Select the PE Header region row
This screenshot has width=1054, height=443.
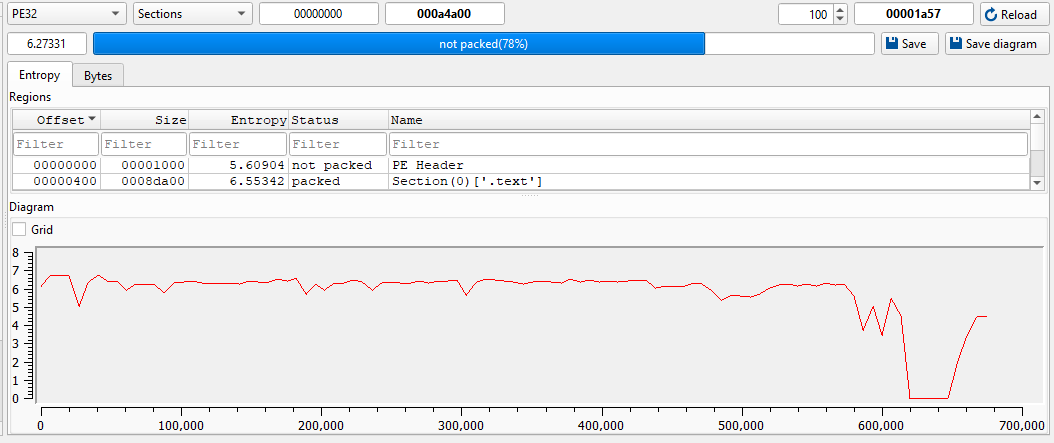427,165
